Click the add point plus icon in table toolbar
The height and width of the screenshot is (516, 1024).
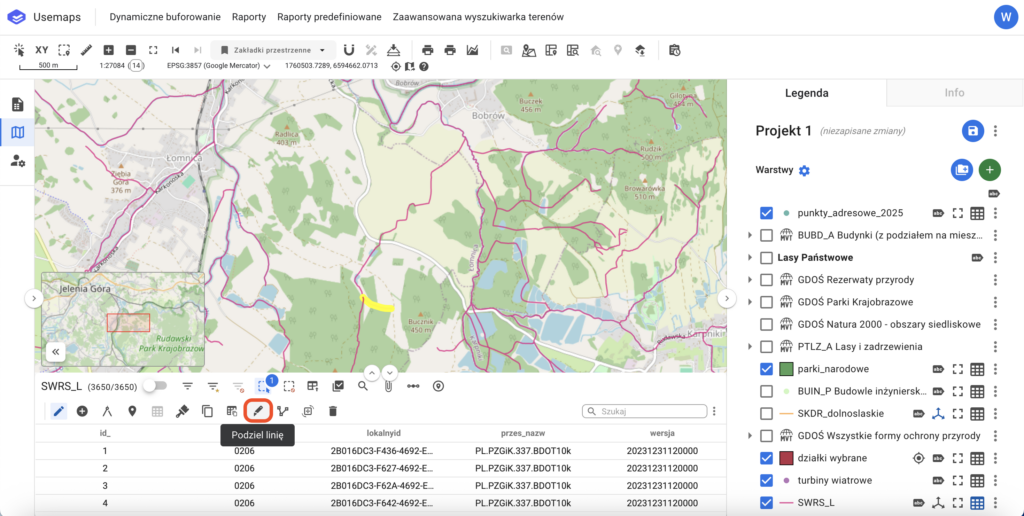click(82, 411)
